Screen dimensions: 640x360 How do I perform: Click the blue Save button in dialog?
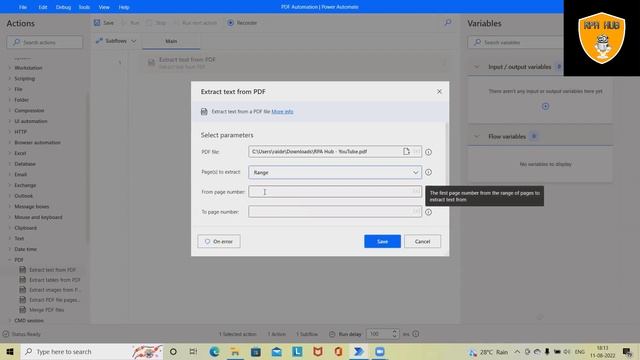click(382, 241)
